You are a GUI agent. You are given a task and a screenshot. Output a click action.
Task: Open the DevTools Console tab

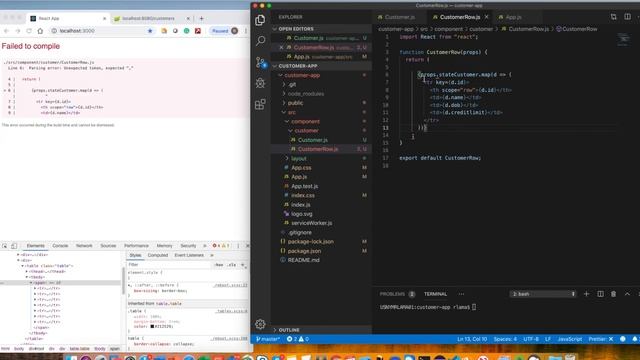(60, 246)
